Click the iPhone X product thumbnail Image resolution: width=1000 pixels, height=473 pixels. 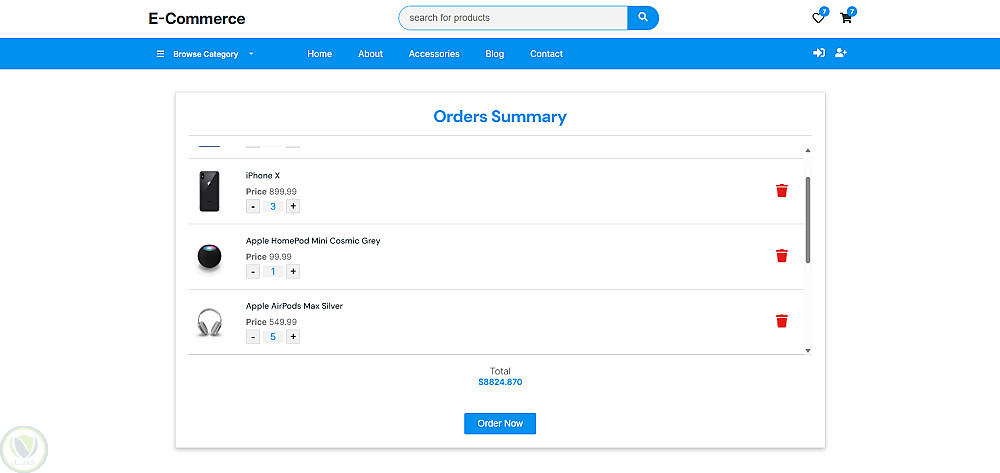pos(209,191)
